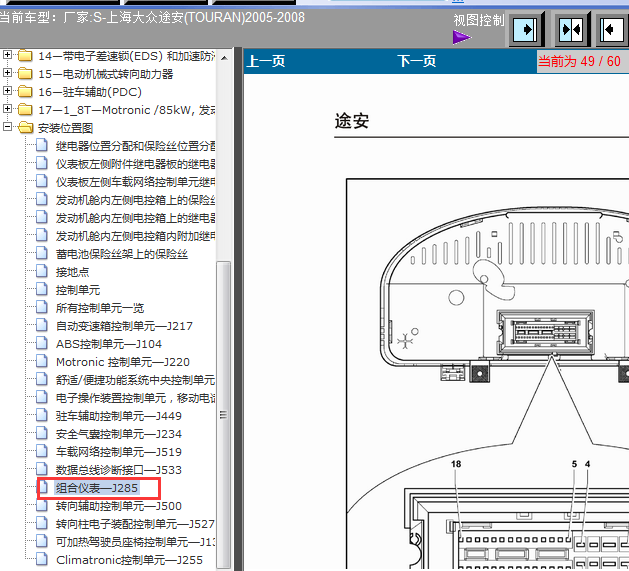
Task: Click the tree panel vertical scrollbar thumb
Action: pyautogui.click(x=224, y=415)
